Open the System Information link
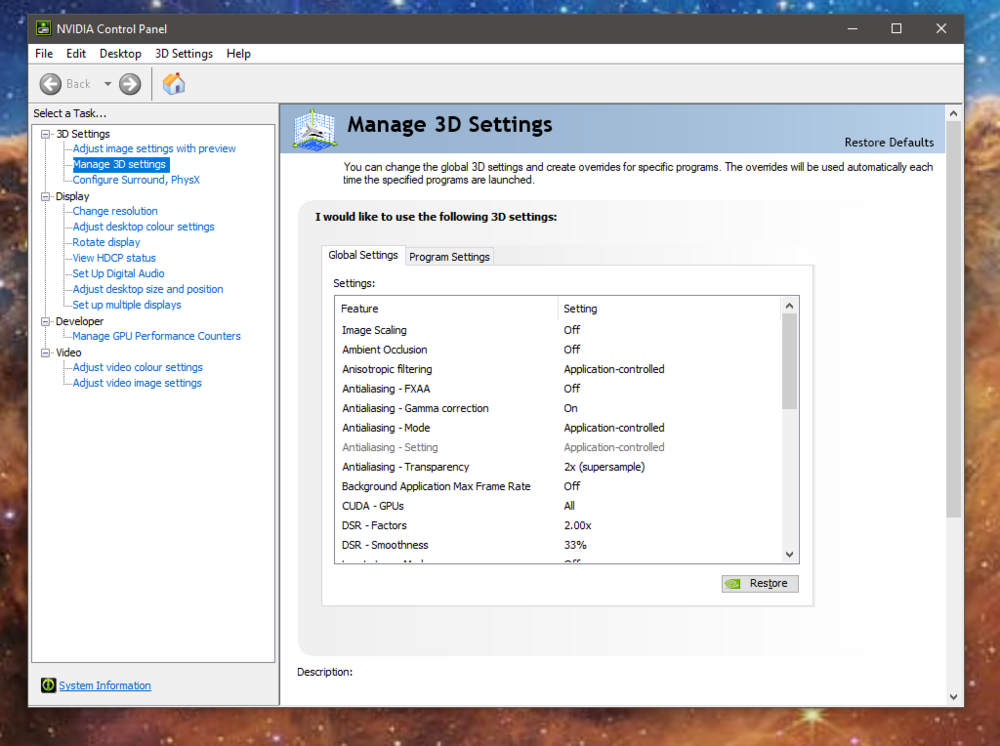The width and height of the screenshot is (1000, 746). point(105,685)
